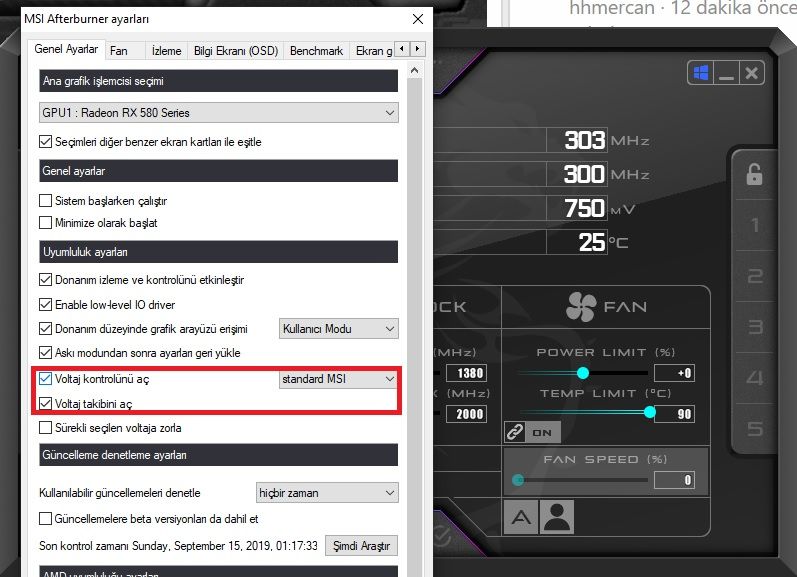Click the fan icon in FAN panel
Screen dimensions: 797x577
580,307
